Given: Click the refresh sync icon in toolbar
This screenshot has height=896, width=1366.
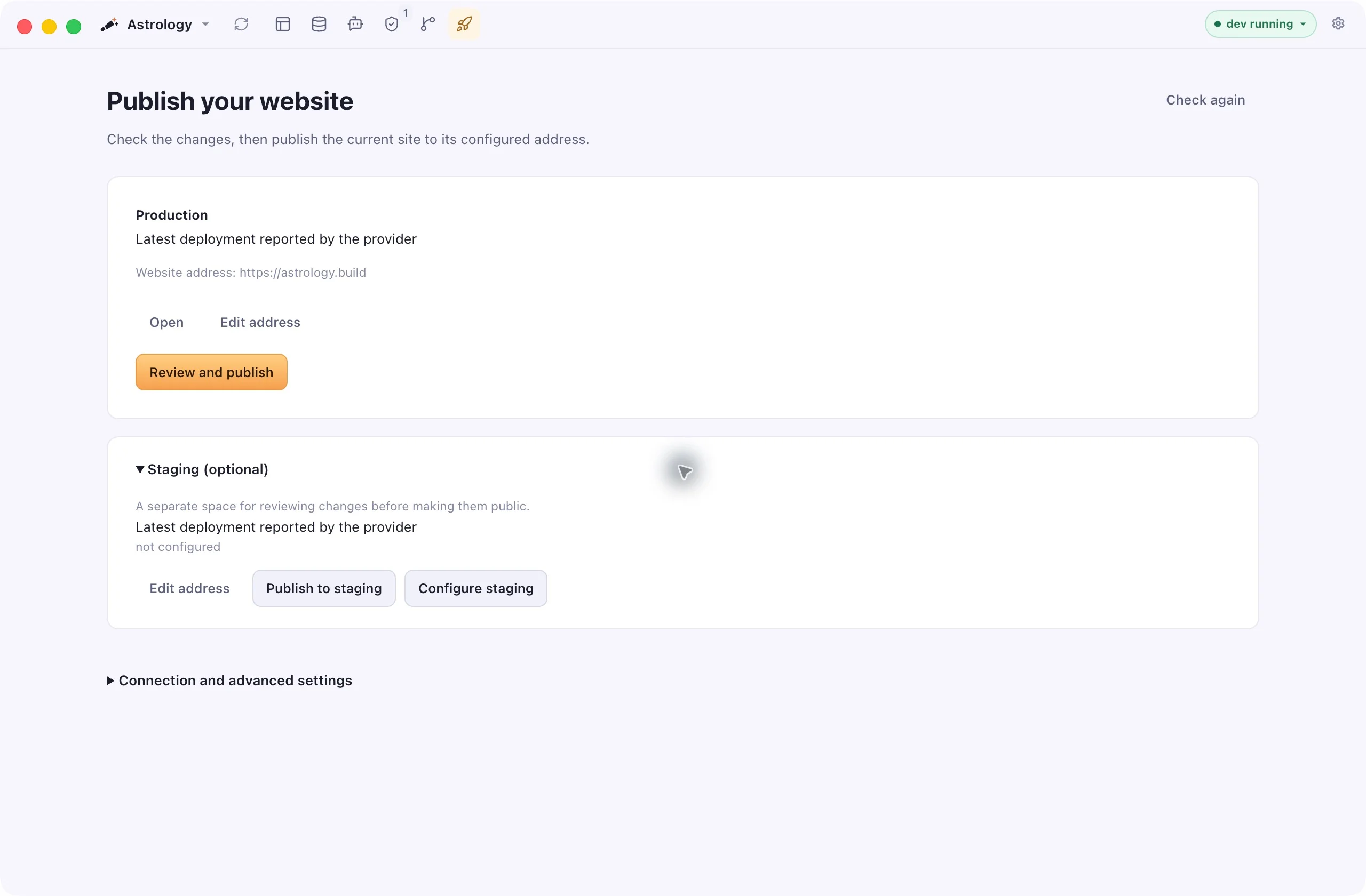Looking at the screenshot, I should point(241,24).
